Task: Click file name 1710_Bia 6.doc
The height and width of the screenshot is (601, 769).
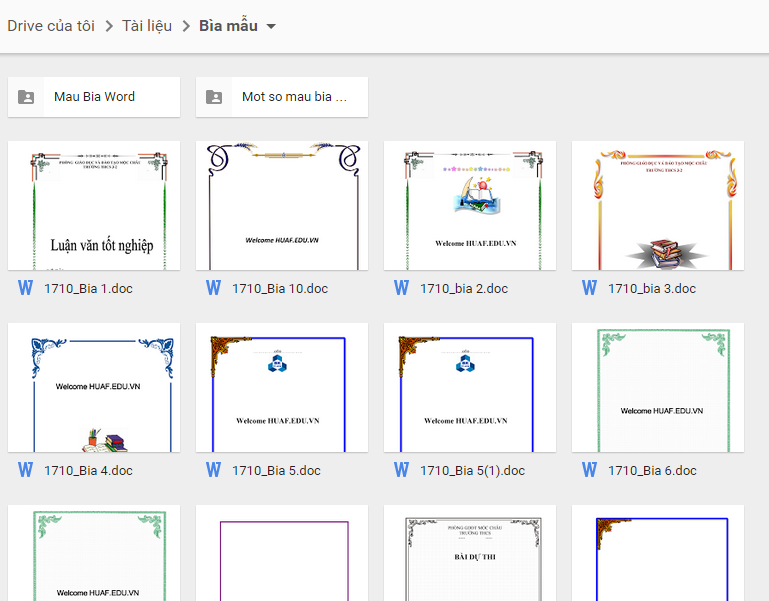Action: point(652,470)
